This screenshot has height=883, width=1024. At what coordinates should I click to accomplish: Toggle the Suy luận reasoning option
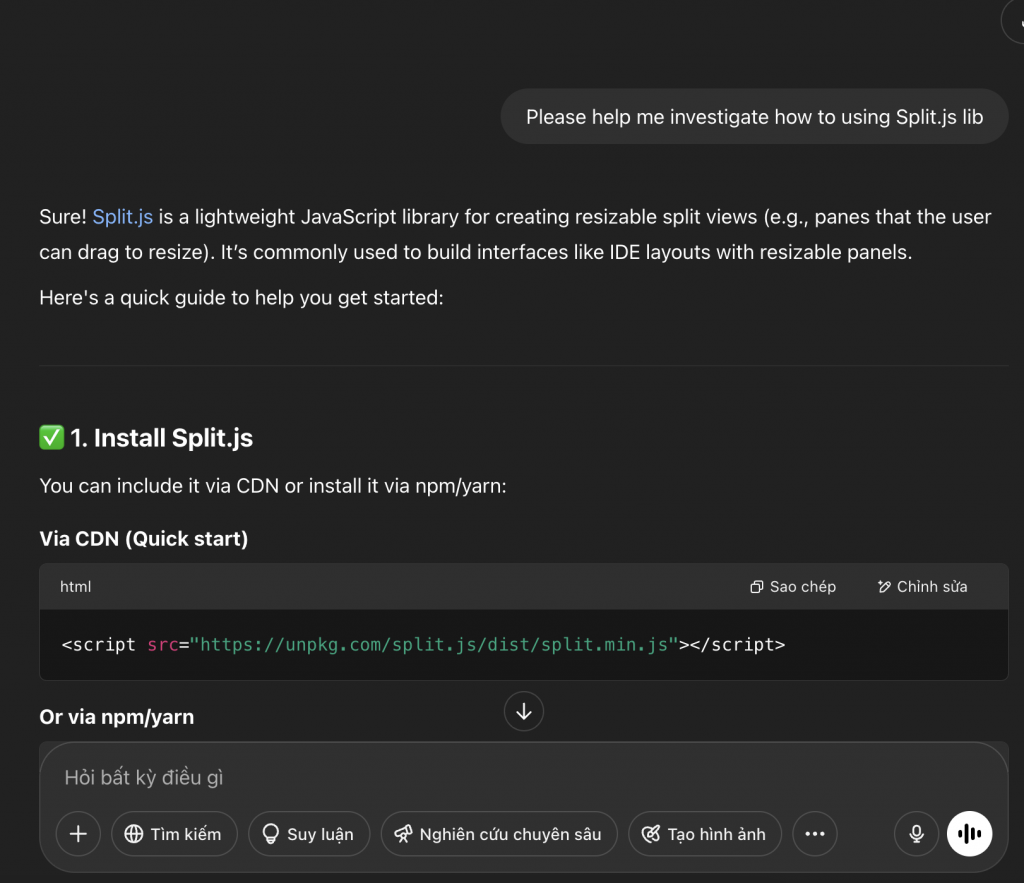pyautogui.click(x=309, y=834)
